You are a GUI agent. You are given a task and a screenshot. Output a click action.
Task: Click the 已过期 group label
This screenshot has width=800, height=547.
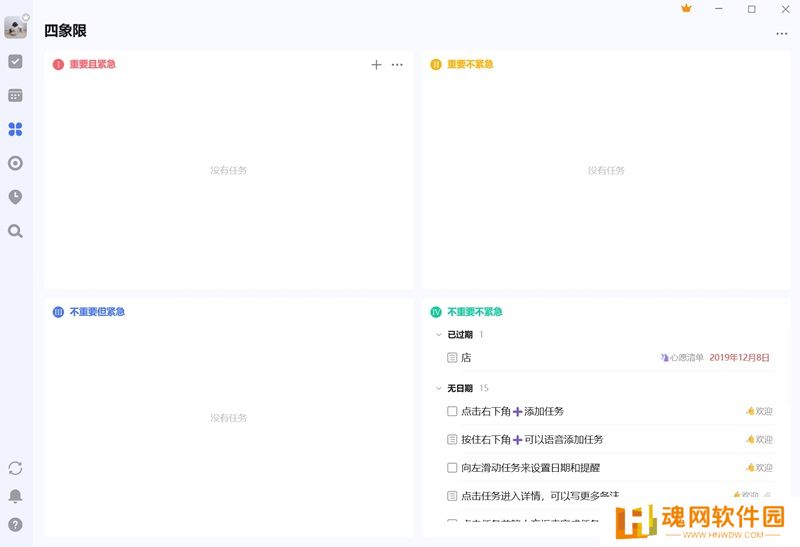(x=460, y=335)
